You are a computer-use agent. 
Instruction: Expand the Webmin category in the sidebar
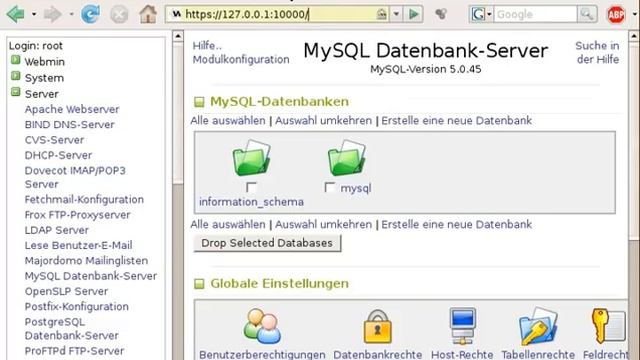(16, 60)
